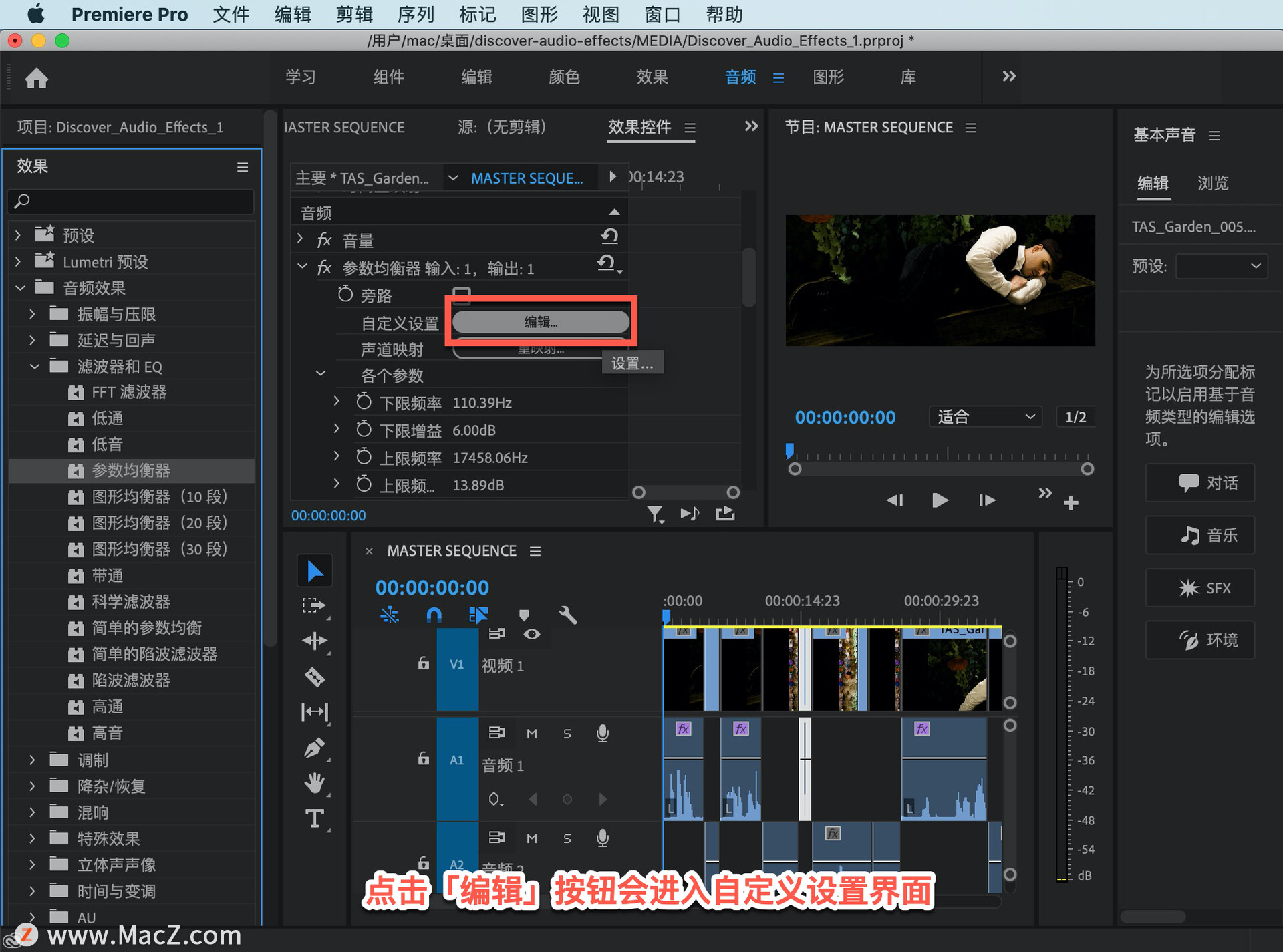This screenshot has height=952, width=1283.
Task: Select the Track Select Forward tool
Action: click(314, 605)
